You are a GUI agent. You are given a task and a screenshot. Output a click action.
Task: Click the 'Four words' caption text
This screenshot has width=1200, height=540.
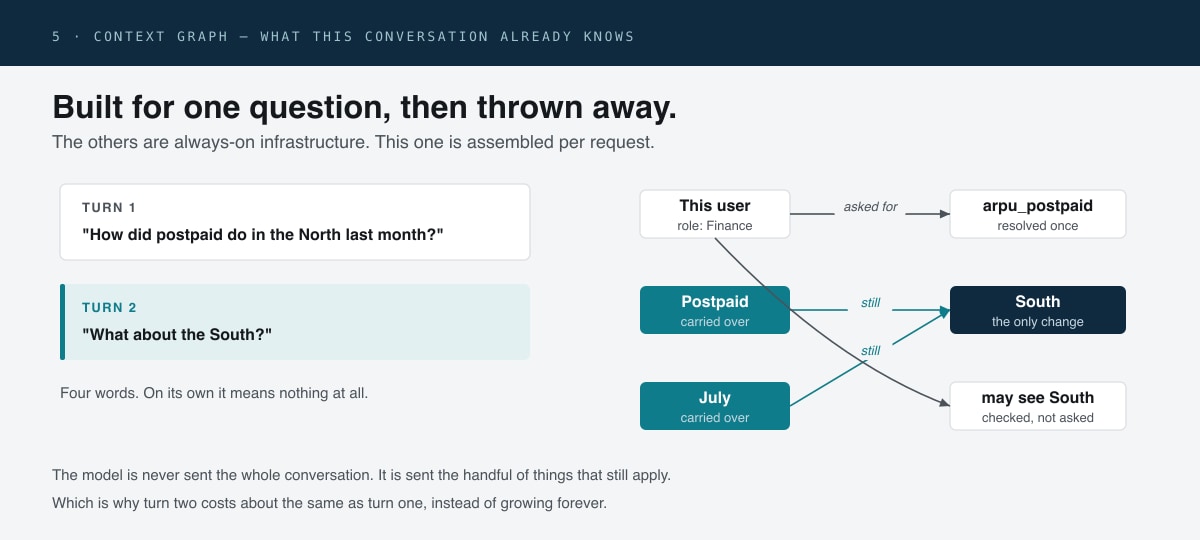point(214,393)
